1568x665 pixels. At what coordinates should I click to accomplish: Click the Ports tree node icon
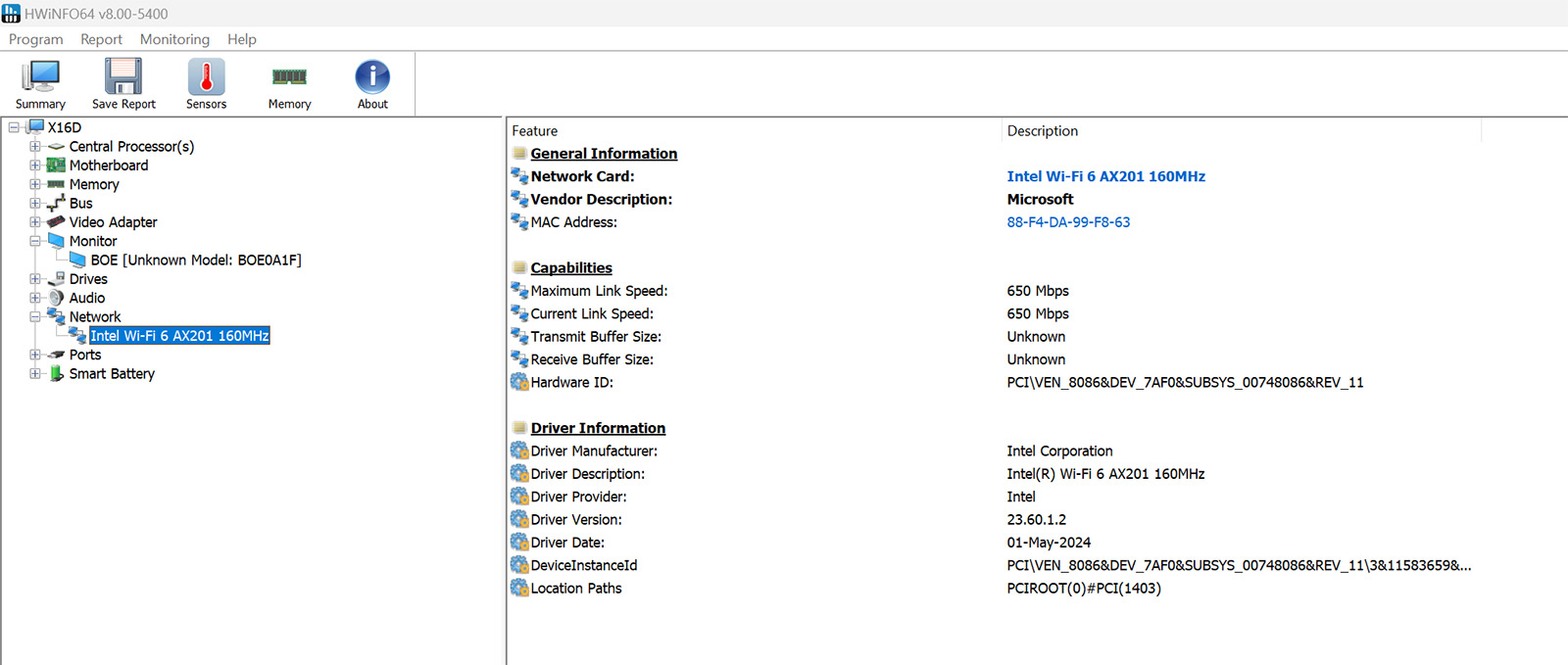[57, 355]
